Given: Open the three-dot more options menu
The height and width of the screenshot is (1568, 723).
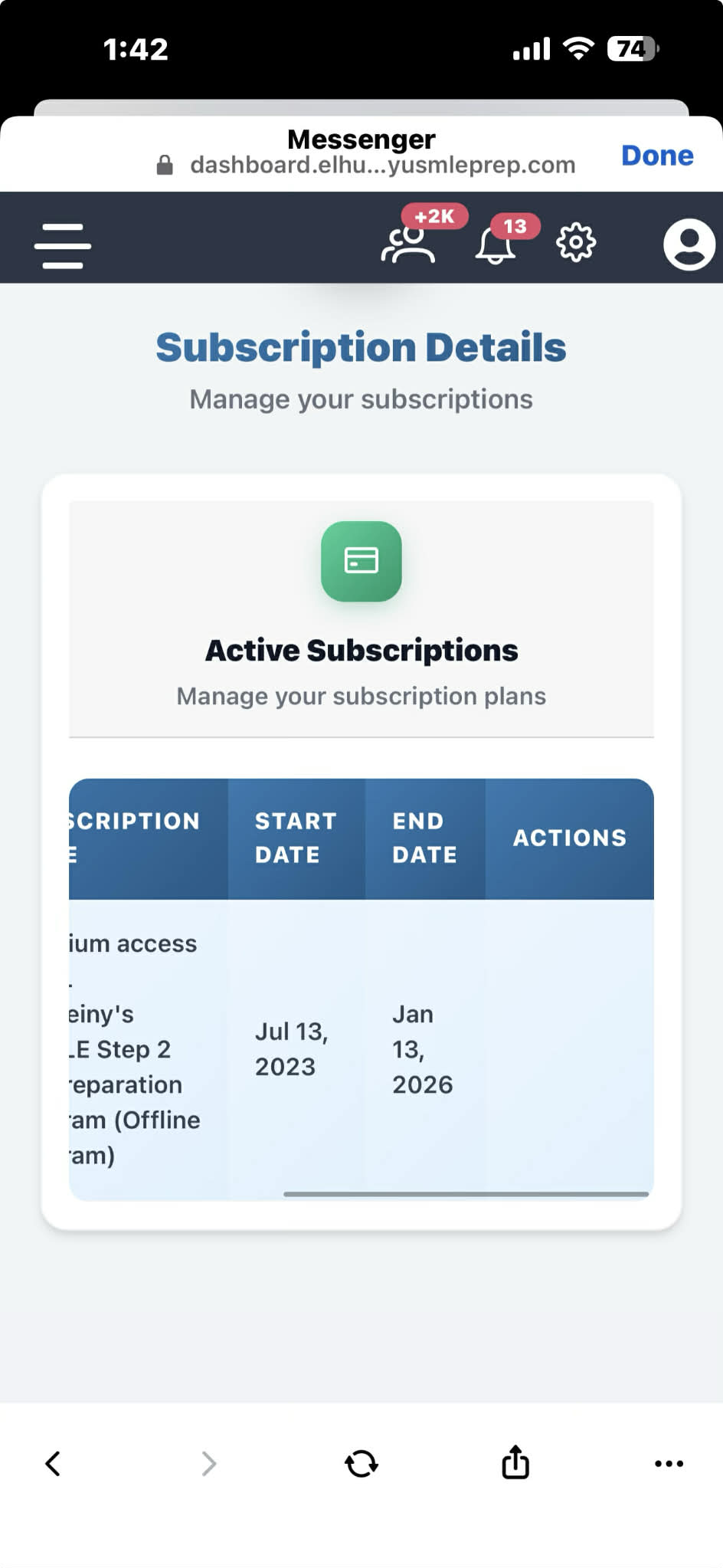Looking at the screenshot, I should coord(669,1463).
